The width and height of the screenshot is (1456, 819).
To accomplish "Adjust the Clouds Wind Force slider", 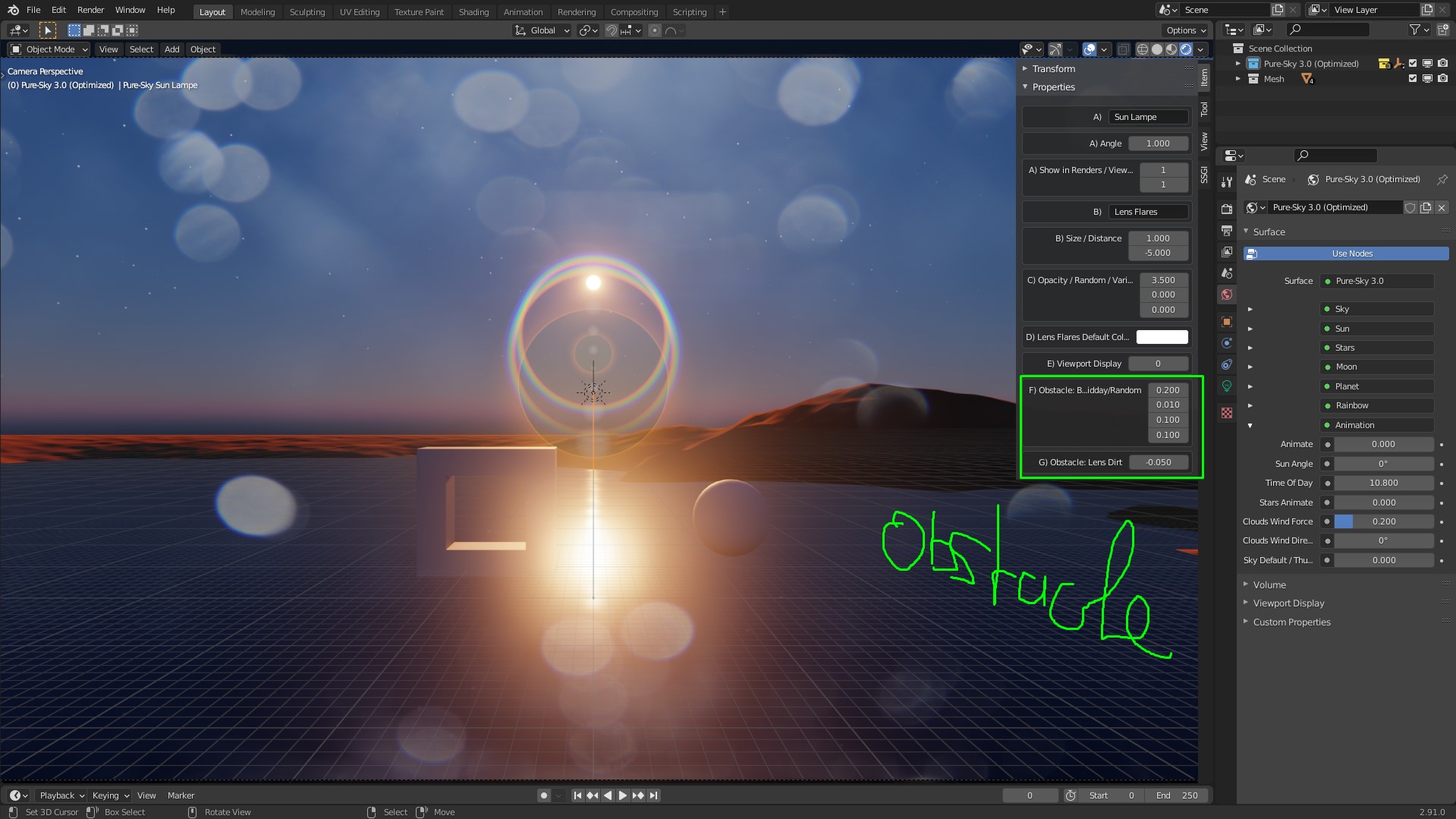I will pyautogui.click(x=1384, y=521).
